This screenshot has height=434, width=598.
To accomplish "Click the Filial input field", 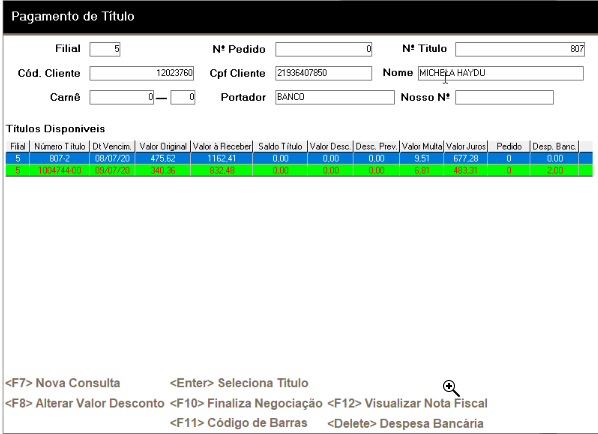I will (x=105, y=49).
